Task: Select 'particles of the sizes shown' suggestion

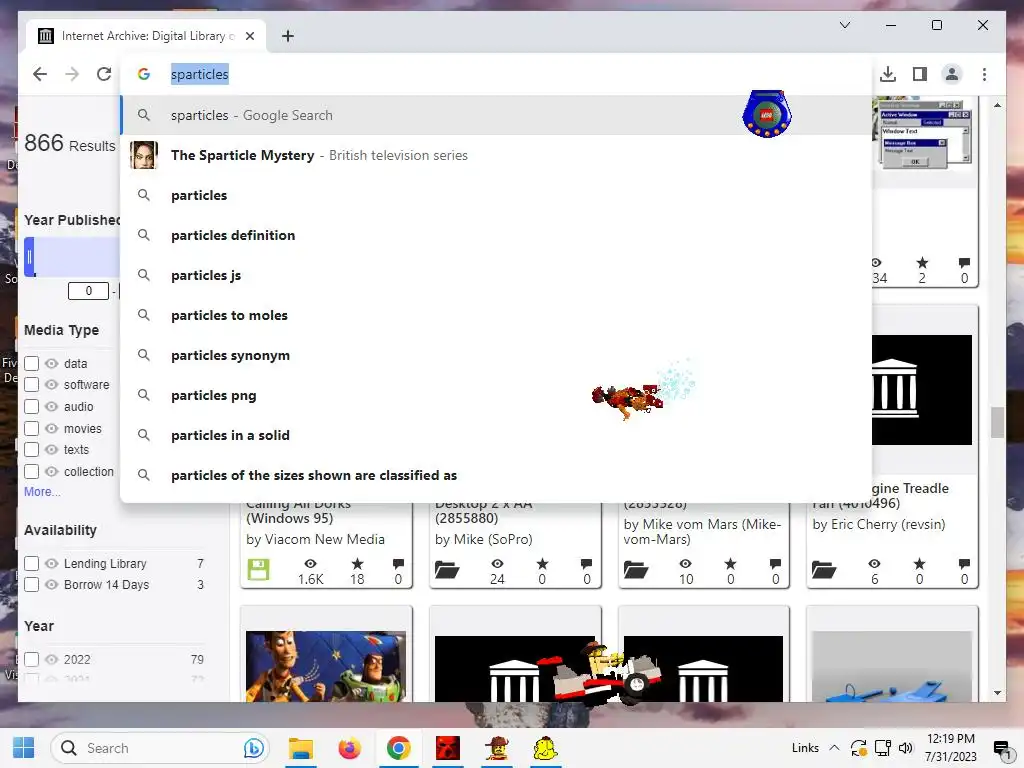Action: click(496, 475)
